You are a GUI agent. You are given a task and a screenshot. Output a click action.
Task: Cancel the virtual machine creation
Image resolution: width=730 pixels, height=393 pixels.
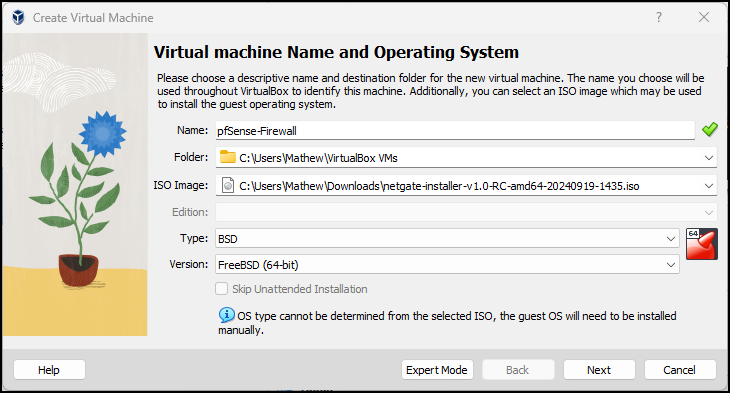tap(680, 370)
